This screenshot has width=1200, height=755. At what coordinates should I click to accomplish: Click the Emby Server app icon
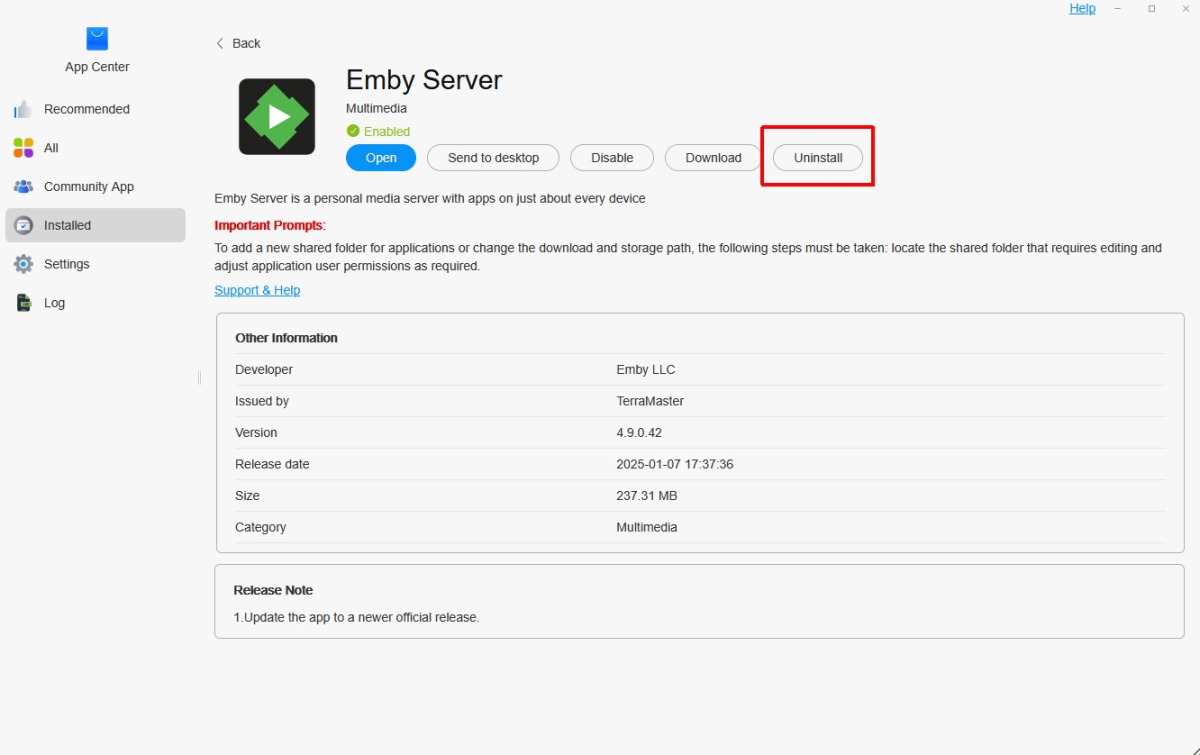pos(276,115)
